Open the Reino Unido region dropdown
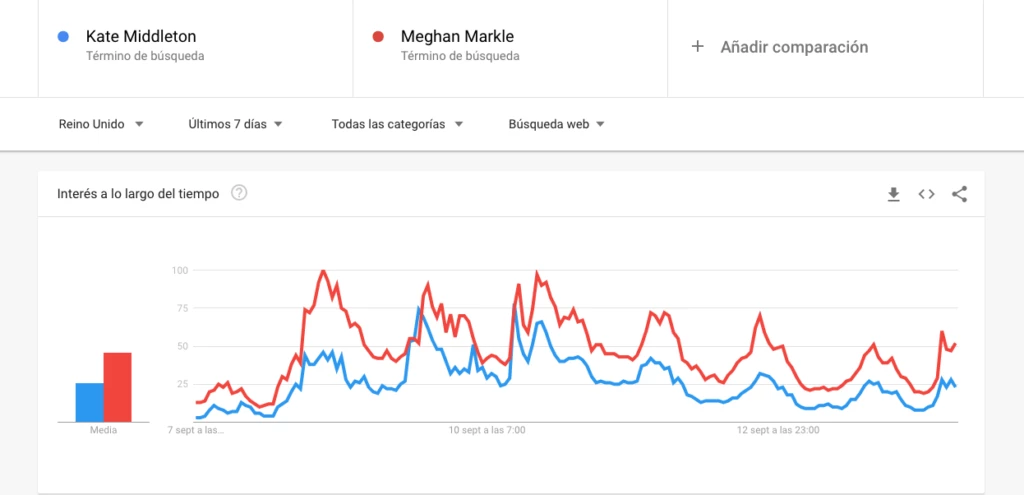 pyautogui.click(x=101, y=125)
